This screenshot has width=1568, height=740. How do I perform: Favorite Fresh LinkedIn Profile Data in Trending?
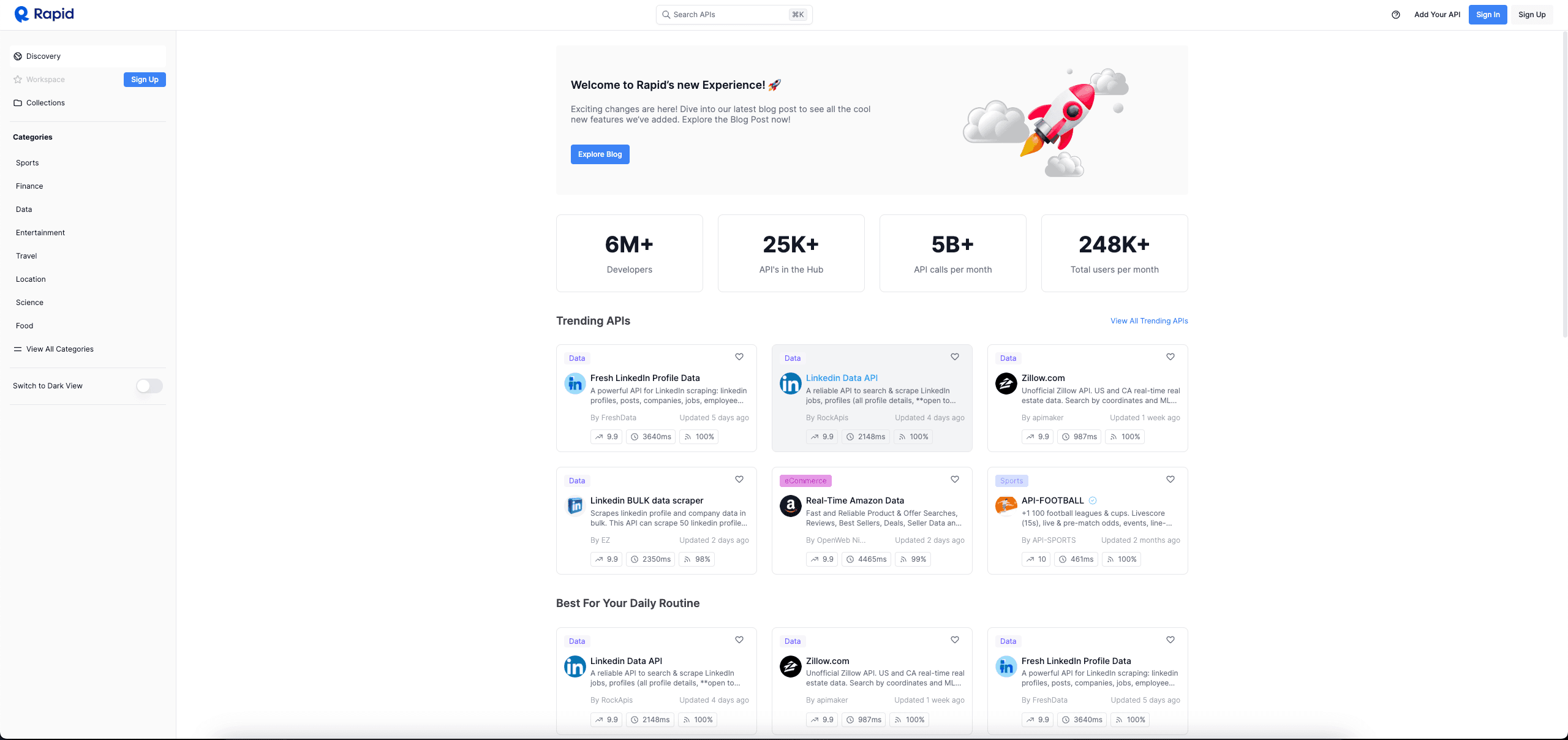[x=739, y=357]
